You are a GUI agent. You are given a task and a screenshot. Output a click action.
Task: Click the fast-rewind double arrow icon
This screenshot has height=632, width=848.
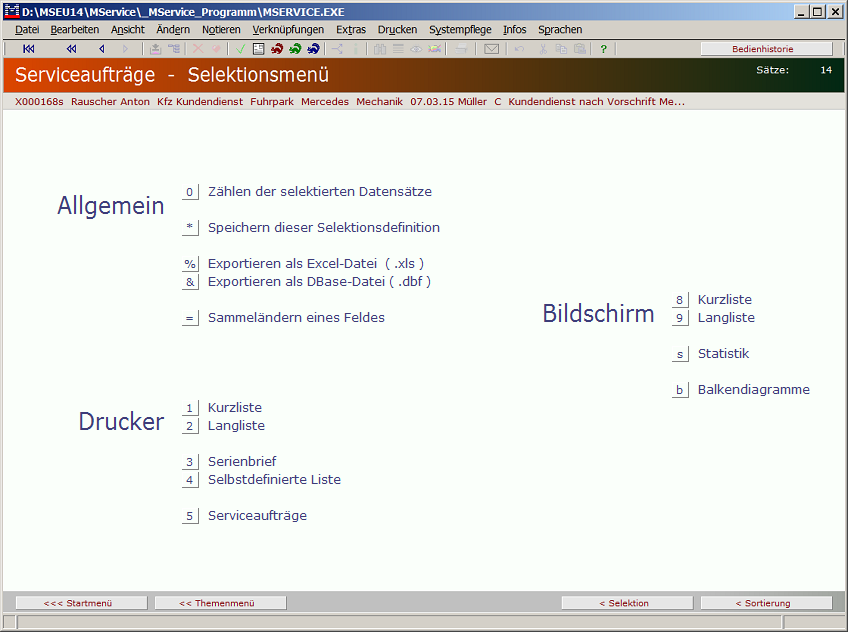tap(71, 49)
